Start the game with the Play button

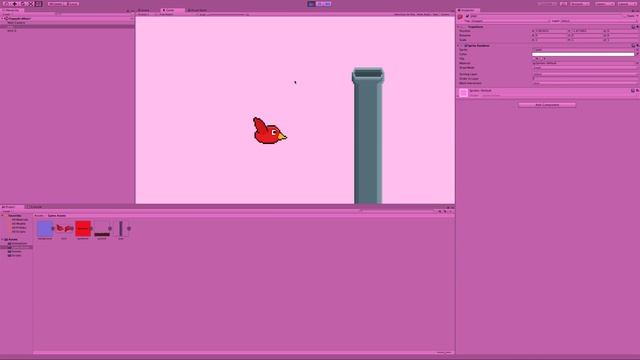coord(311,4)
